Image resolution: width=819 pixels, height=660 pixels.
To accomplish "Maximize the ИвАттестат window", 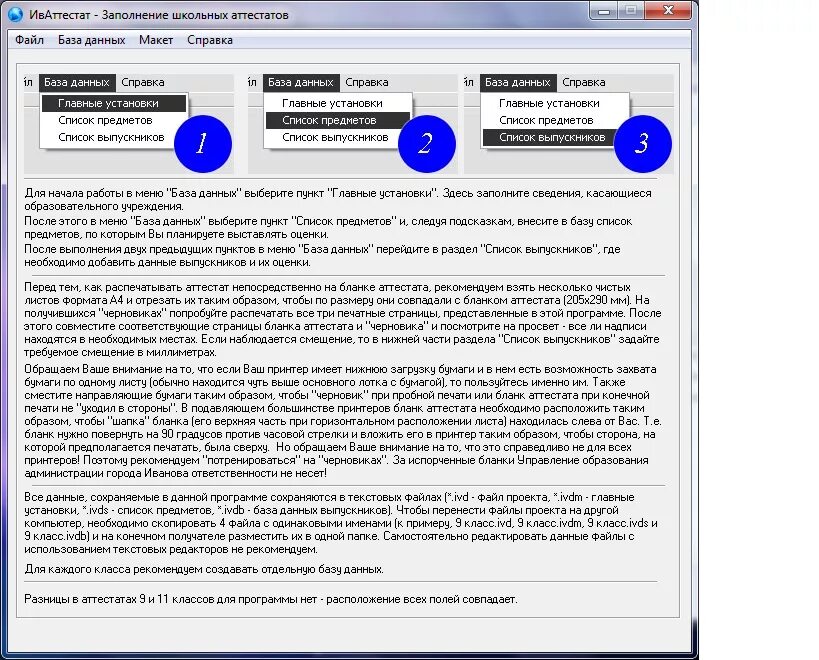I will click(x=630, y=10).
